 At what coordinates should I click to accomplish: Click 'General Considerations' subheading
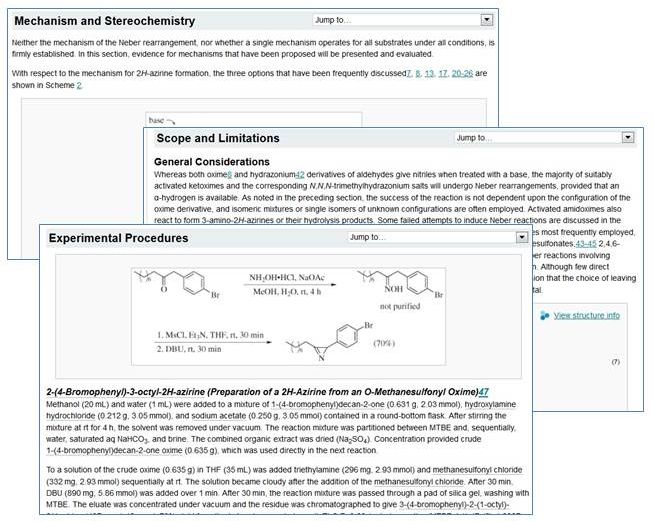pos(212,162)
